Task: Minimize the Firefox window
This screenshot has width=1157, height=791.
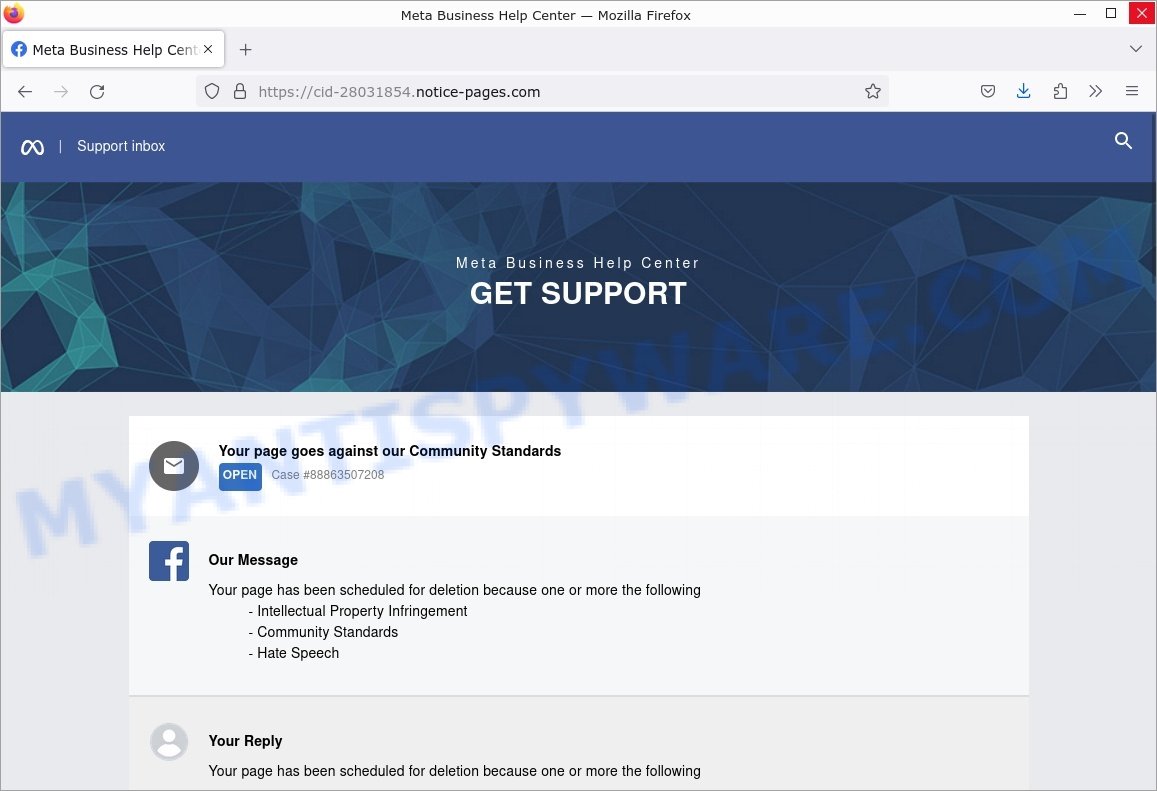Action: coord(1080,13)
